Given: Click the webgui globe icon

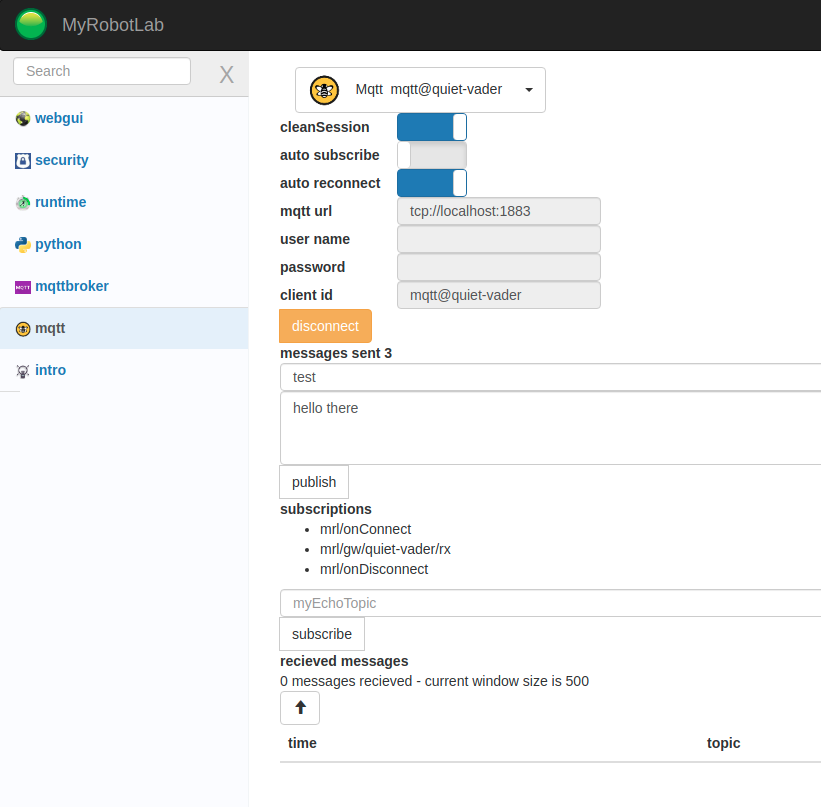Looking at the screenshot, I should click(23, 118).
